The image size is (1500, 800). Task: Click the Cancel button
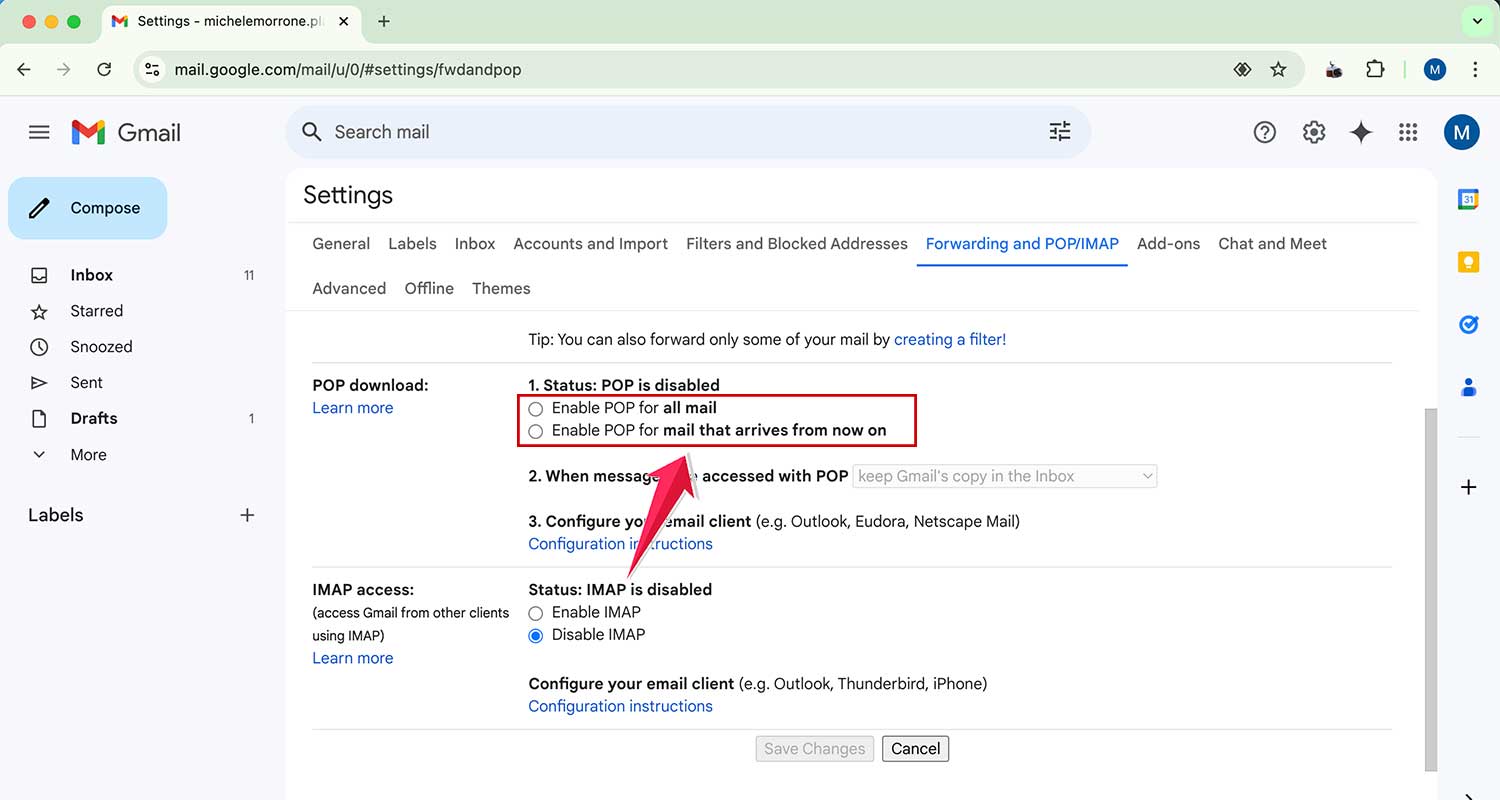(x=915, y=748)
